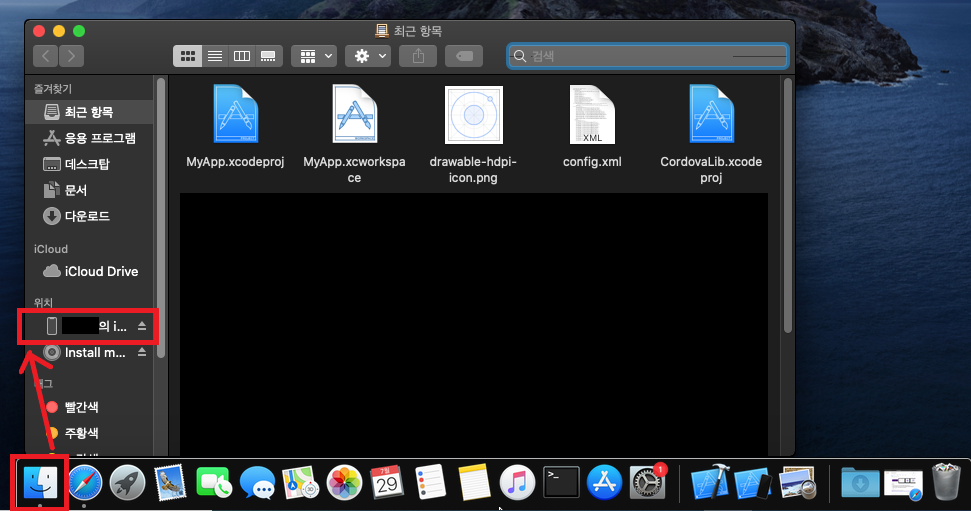
Task: Open Downloads folder stack in Dock
Action: click(x=860, y=483)
